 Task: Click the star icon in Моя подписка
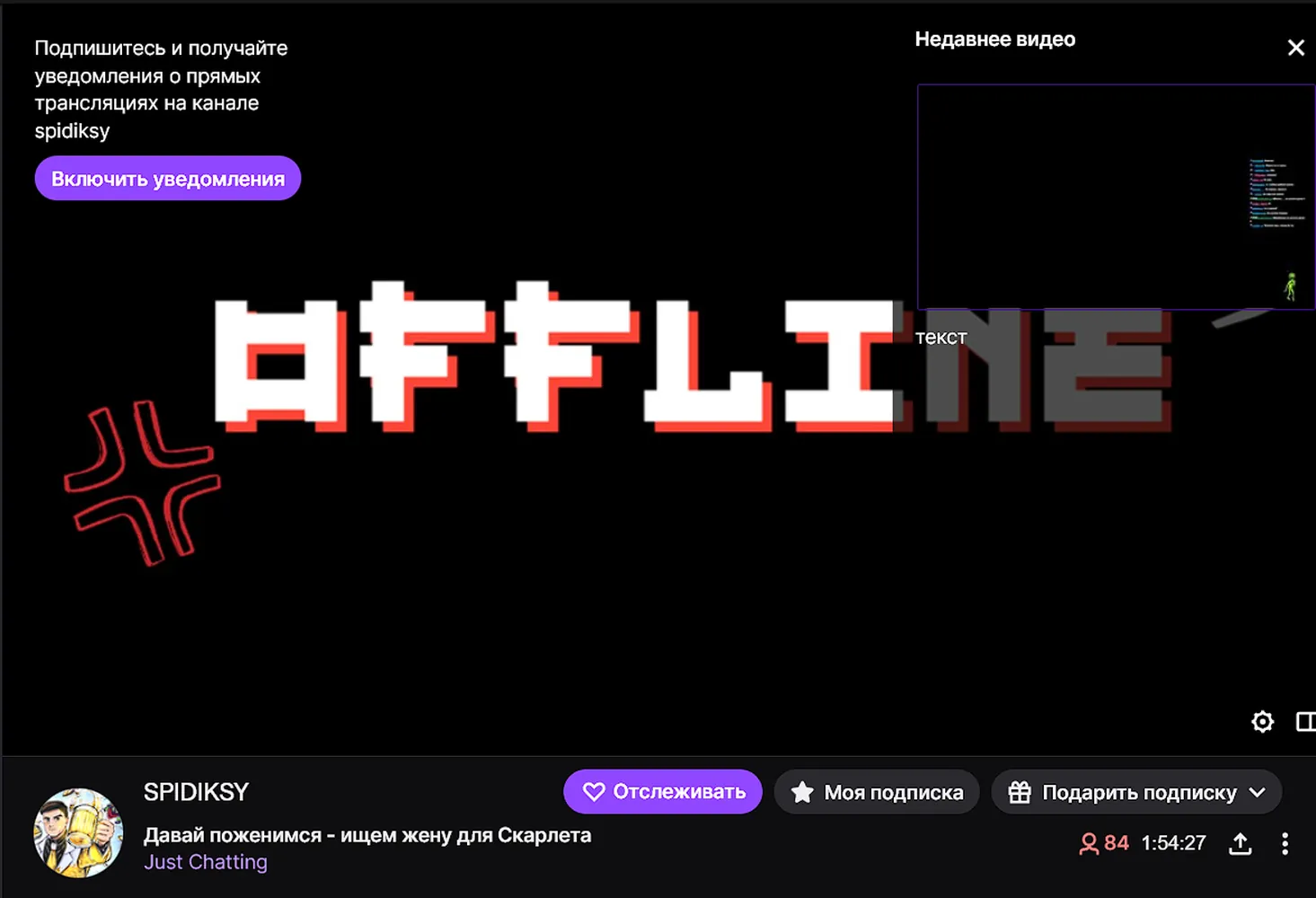click(802, 792)
